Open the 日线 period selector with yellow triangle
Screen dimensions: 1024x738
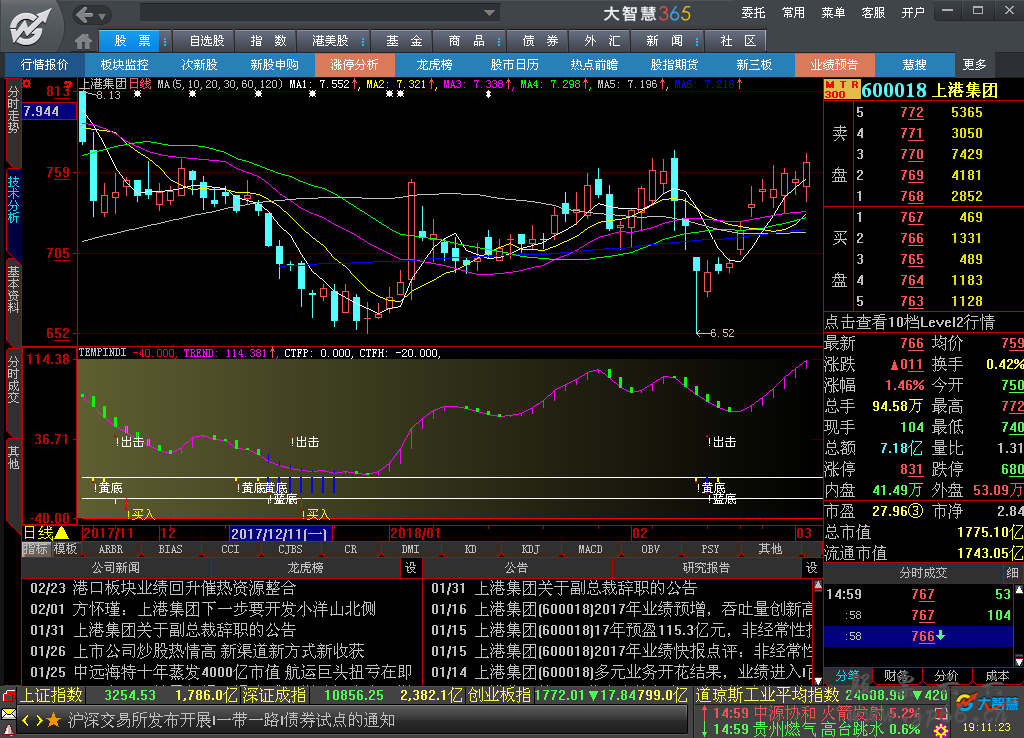[x=46, y=533]
